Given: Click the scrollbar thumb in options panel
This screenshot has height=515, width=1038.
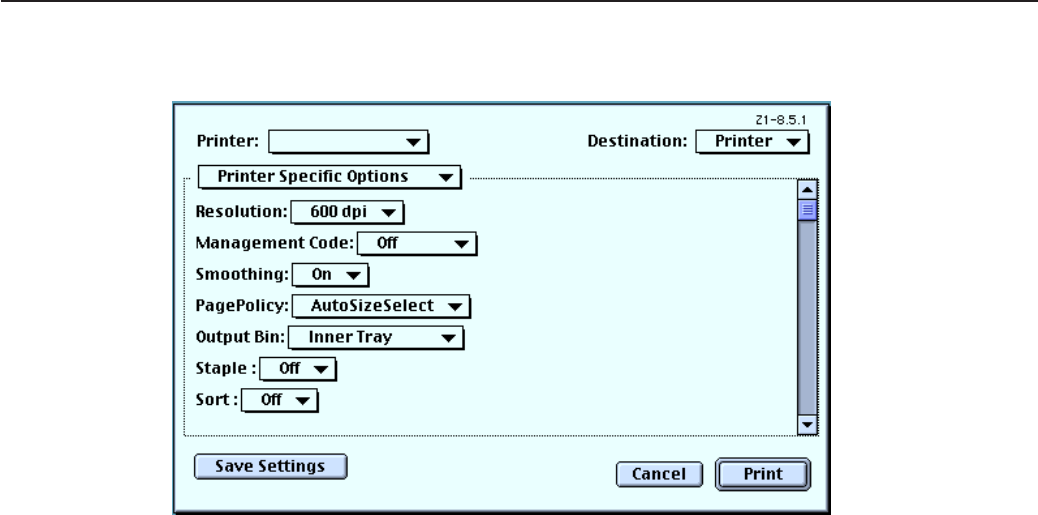Looking at the screenshot, I should tap(806, 209).
